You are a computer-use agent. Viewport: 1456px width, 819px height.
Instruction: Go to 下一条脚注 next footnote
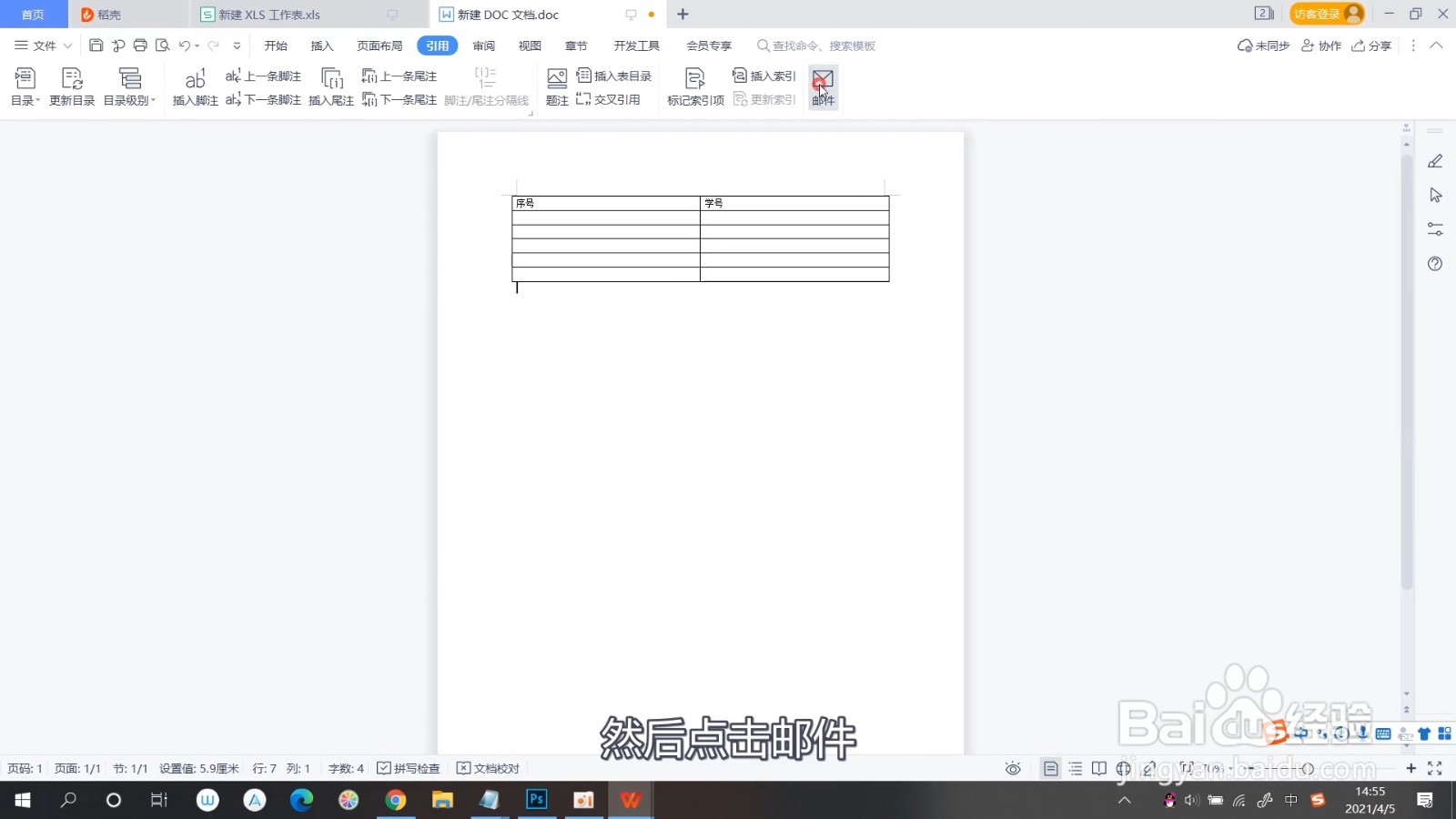[x=263, y=99]
